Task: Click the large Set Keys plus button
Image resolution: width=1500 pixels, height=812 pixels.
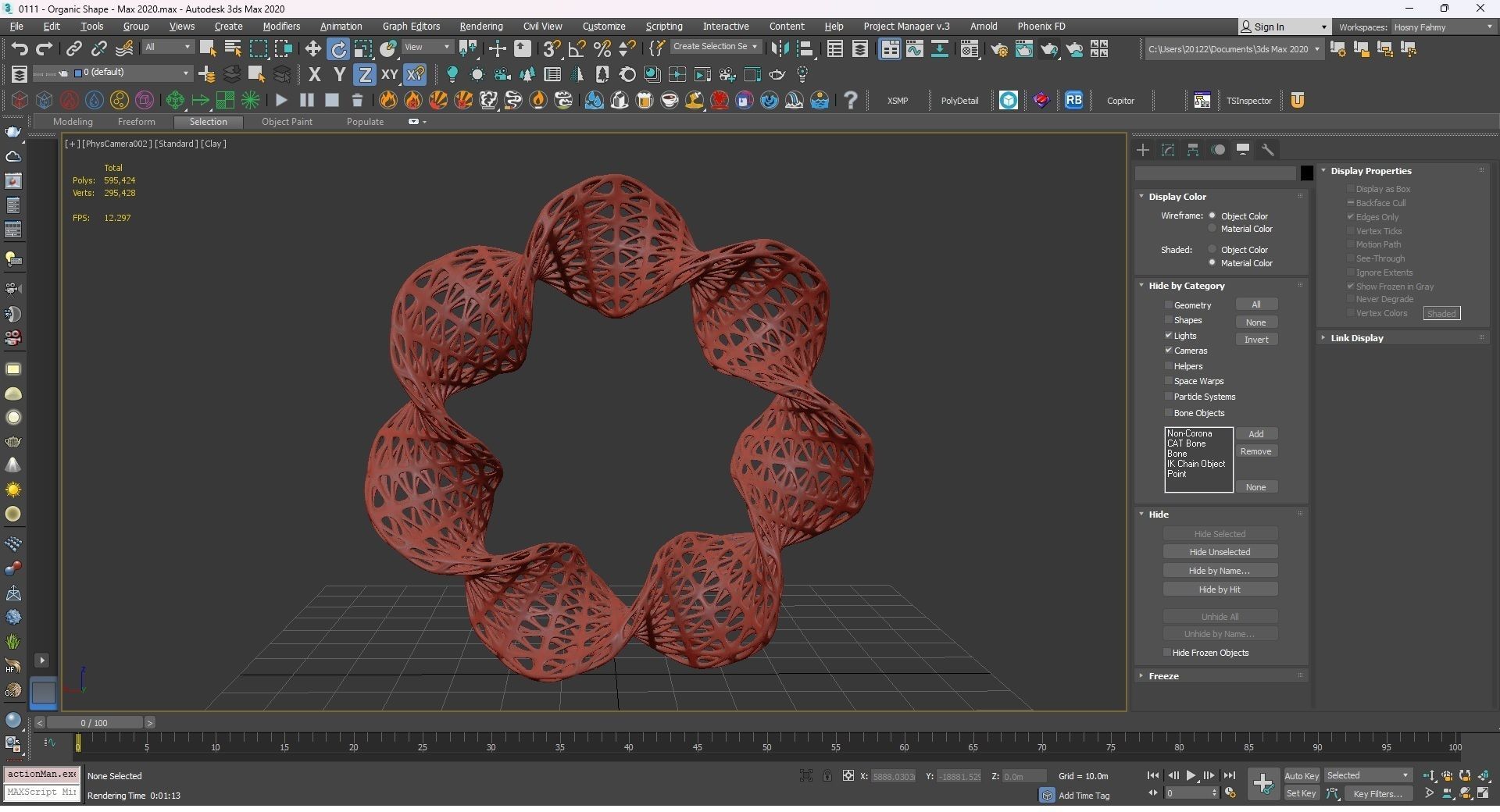Action: (x=1262, y=784)
